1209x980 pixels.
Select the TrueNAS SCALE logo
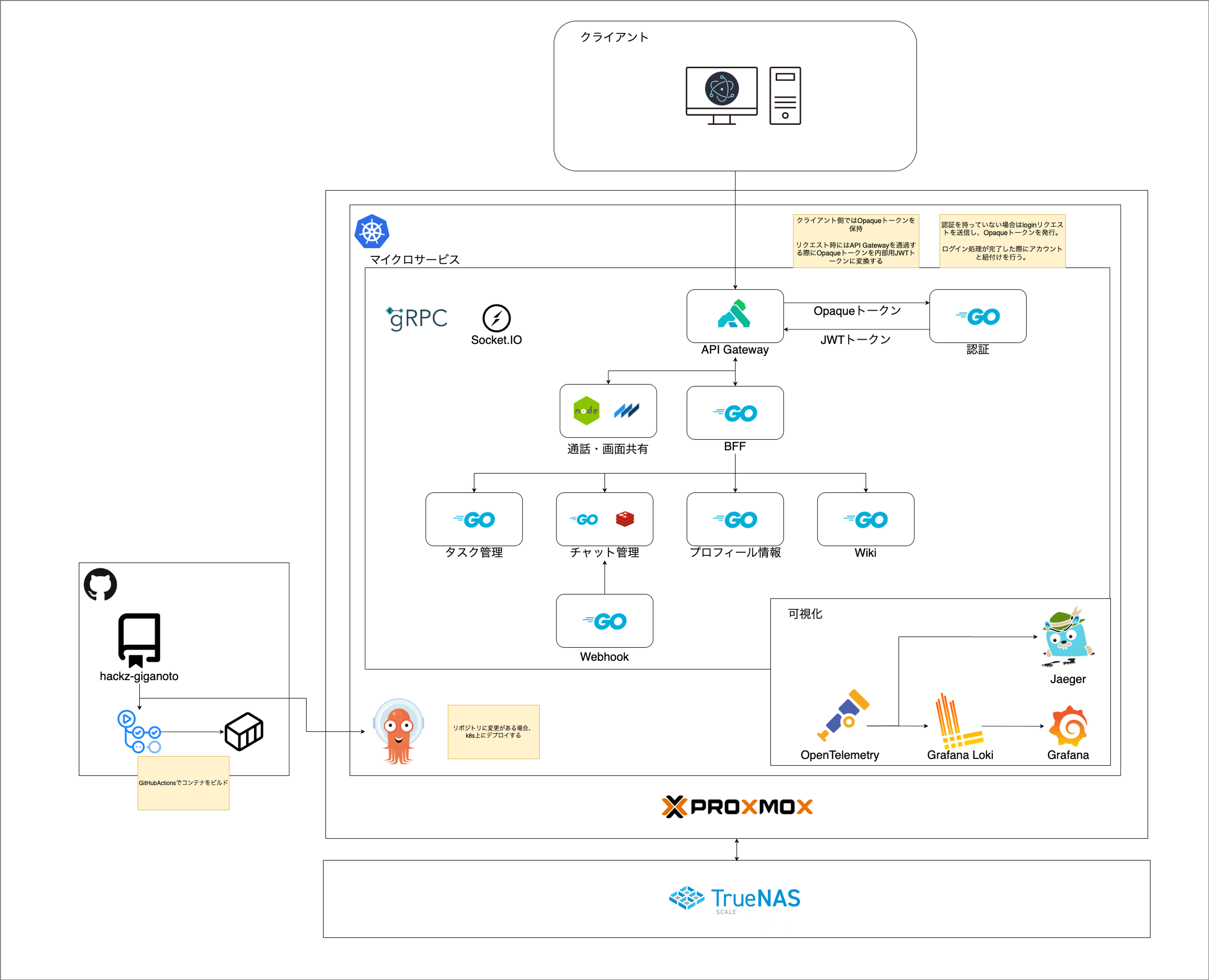(734, 899)
